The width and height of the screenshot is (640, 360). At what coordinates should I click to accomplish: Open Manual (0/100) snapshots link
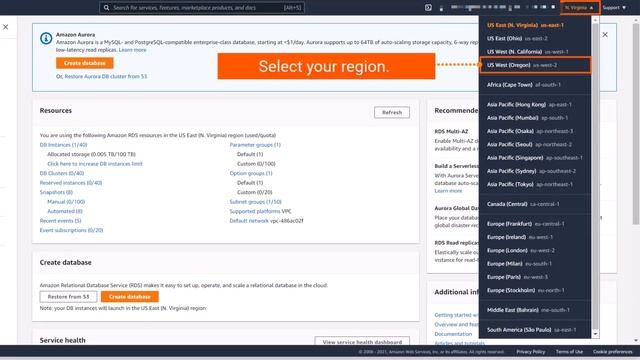point(66,202)
